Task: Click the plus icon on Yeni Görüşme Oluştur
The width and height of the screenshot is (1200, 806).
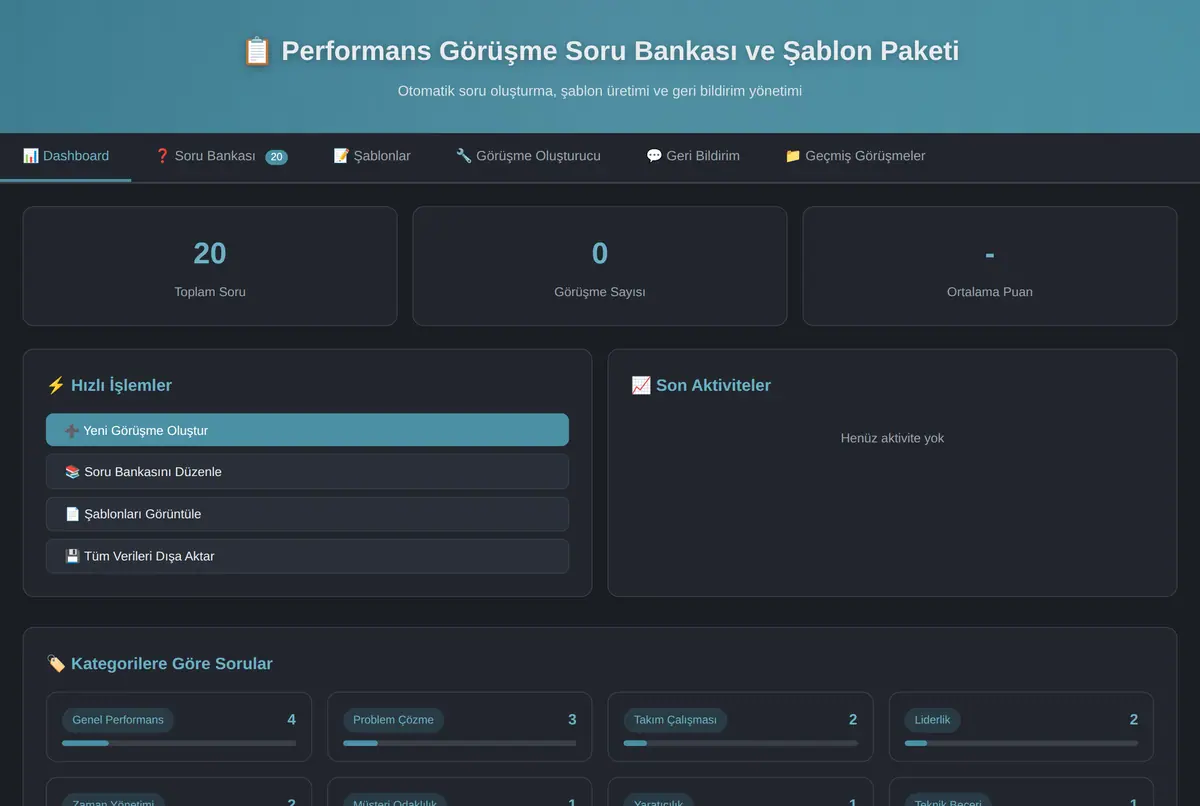Action: (x=72, y=431)
